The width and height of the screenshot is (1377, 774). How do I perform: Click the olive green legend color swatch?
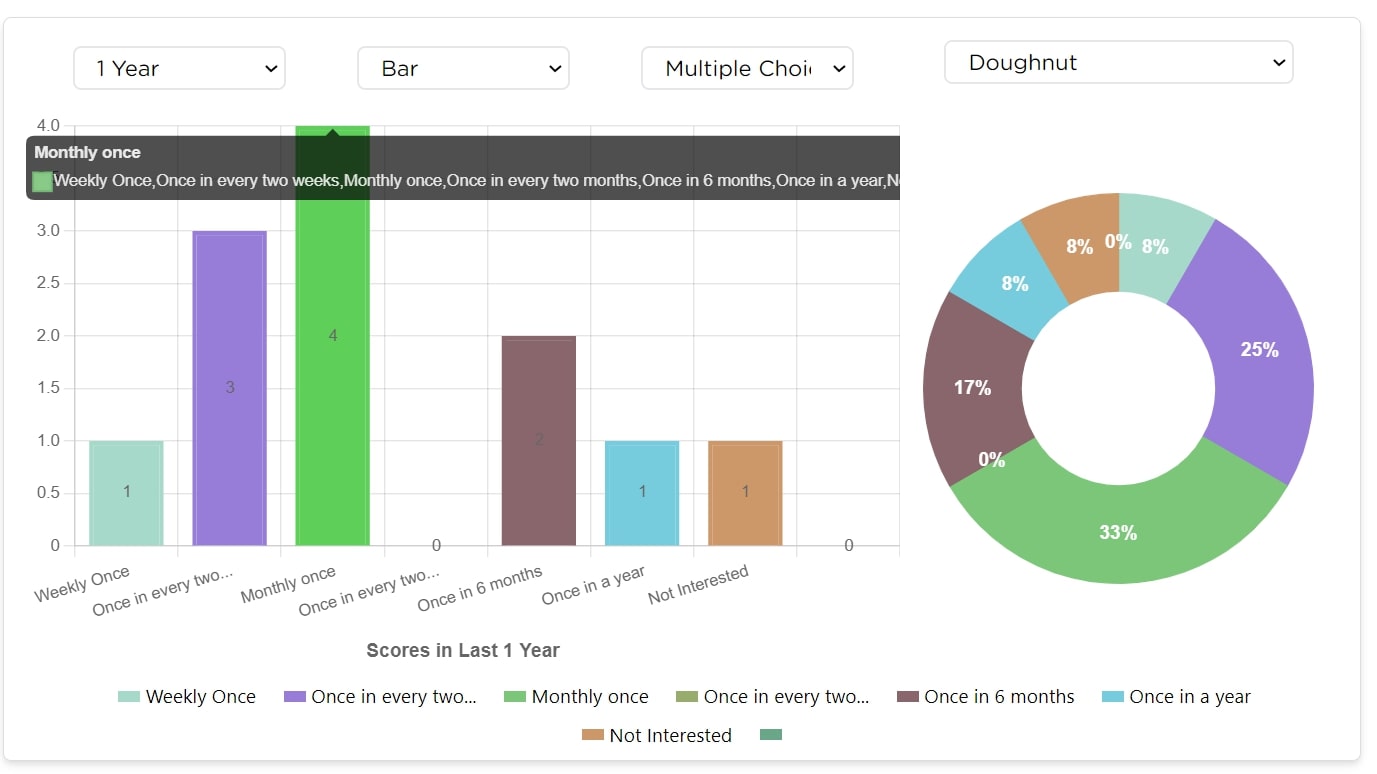click(x=687, y=697)
